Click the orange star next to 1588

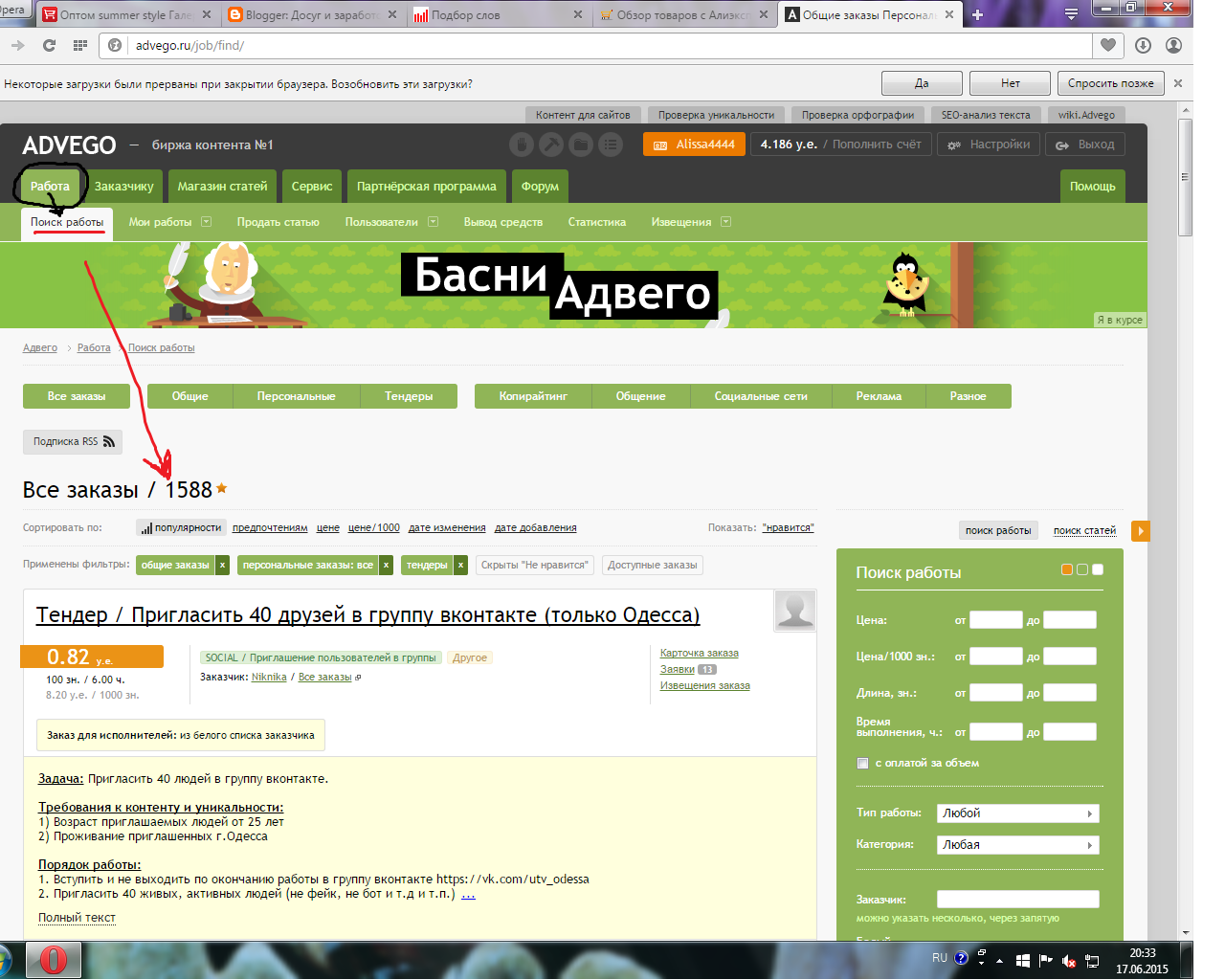tap(221, 488)
